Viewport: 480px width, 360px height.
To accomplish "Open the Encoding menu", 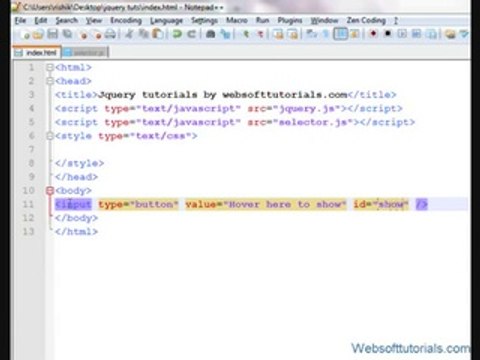I will click(x=126, y=21).
